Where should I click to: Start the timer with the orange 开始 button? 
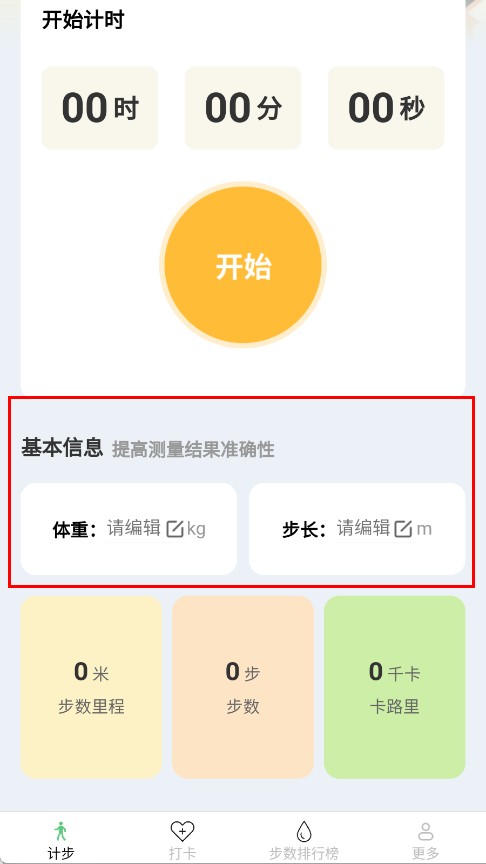point(243,265)
